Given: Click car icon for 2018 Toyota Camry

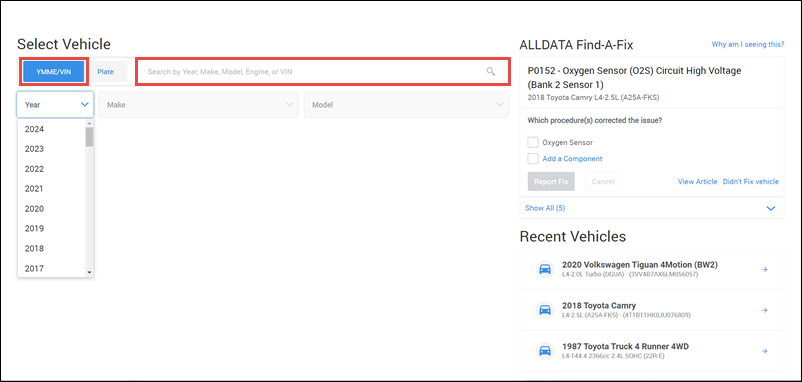Looking at the screenshot, I should 545,310.
